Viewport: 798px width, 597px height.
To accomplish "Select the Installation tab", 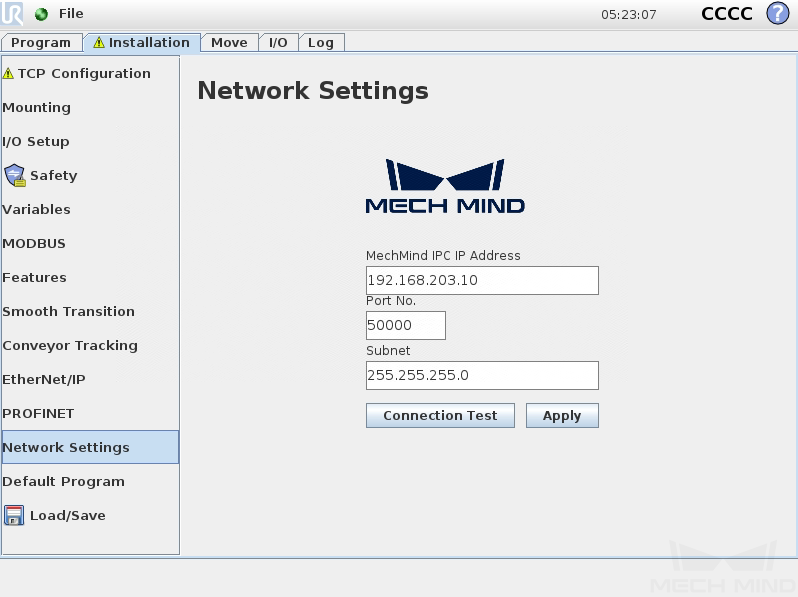I will 141,42.
